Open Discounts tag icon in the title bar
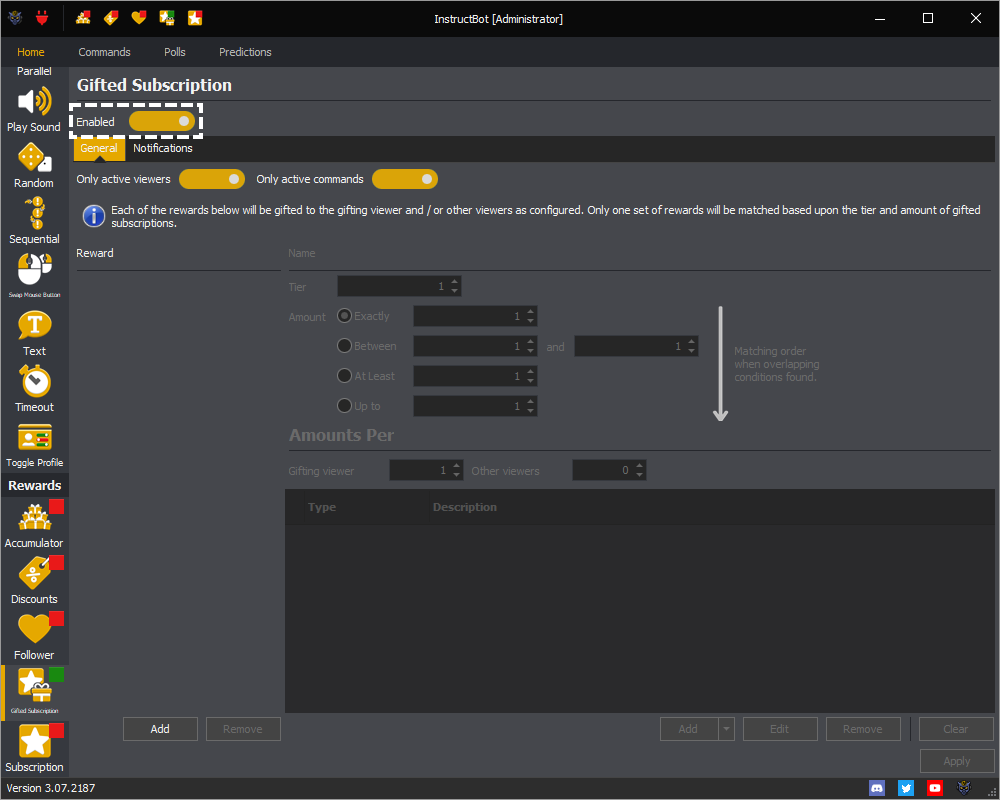1000x800 pixels. (x=111, y=18)
